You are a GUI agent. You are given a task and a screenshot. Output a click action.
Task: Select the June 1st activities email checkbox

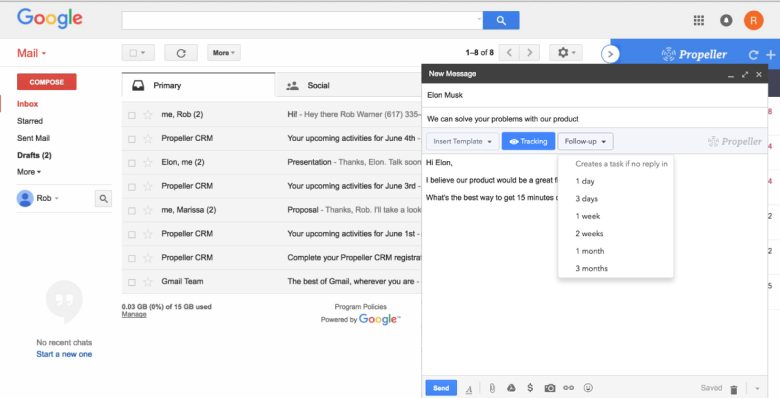(x=132, y=234)
